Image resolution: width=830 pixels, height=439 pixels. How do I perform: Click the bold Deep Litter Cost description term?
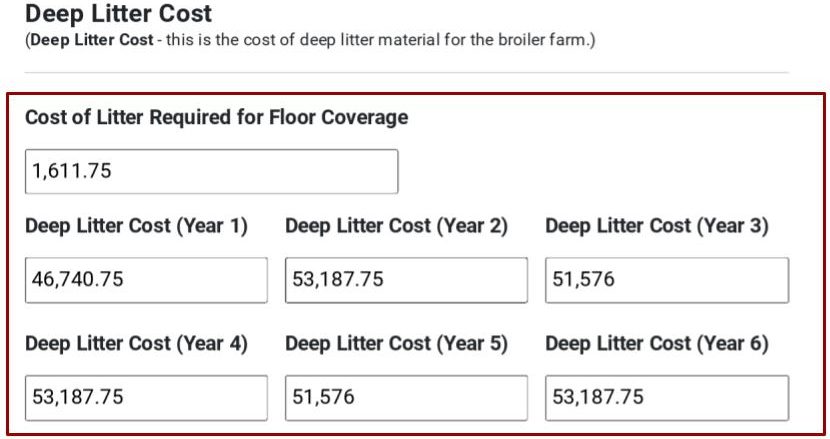[92, 40]
